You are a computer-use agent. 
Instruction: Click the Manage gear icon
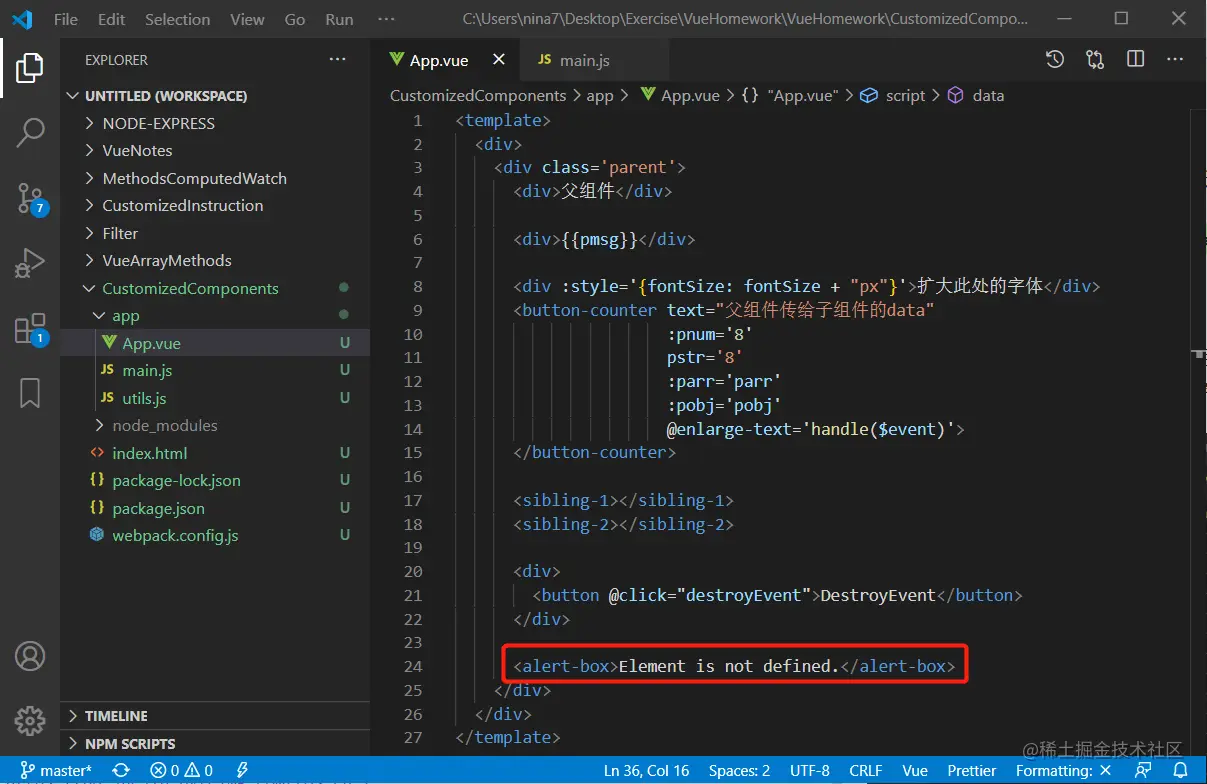click(30, 720)
